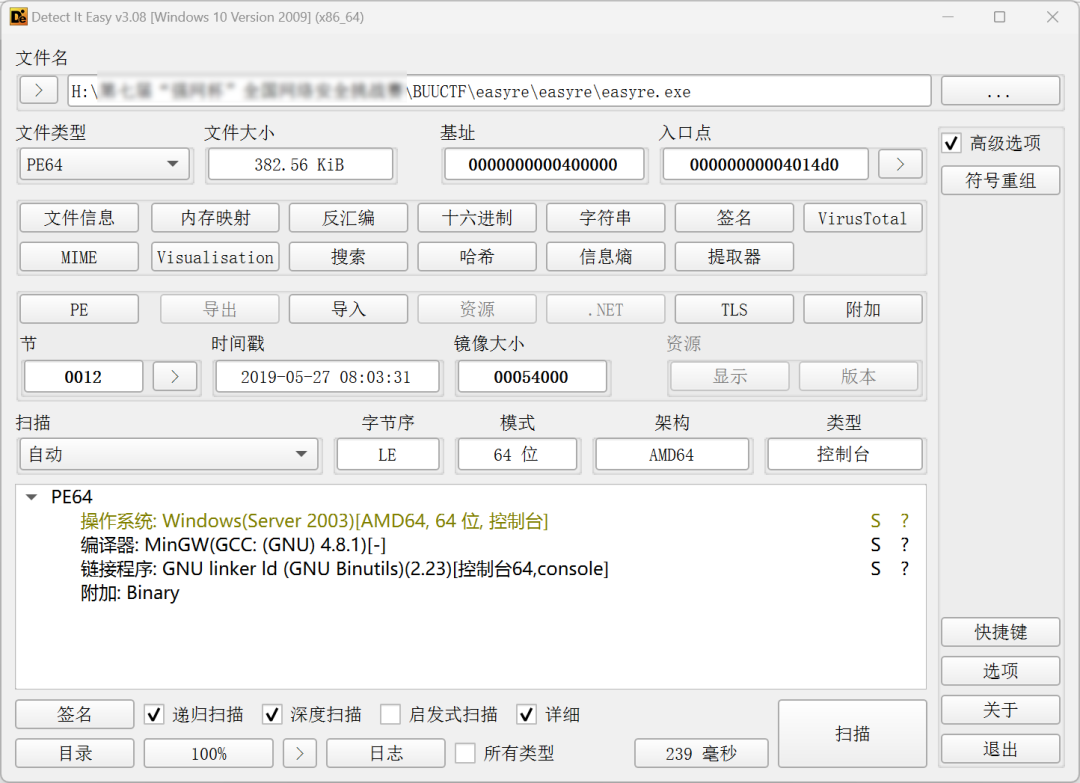1080x783 pixels.
Task: Click the Detect It Easy title bar icon
Action: 18,17
